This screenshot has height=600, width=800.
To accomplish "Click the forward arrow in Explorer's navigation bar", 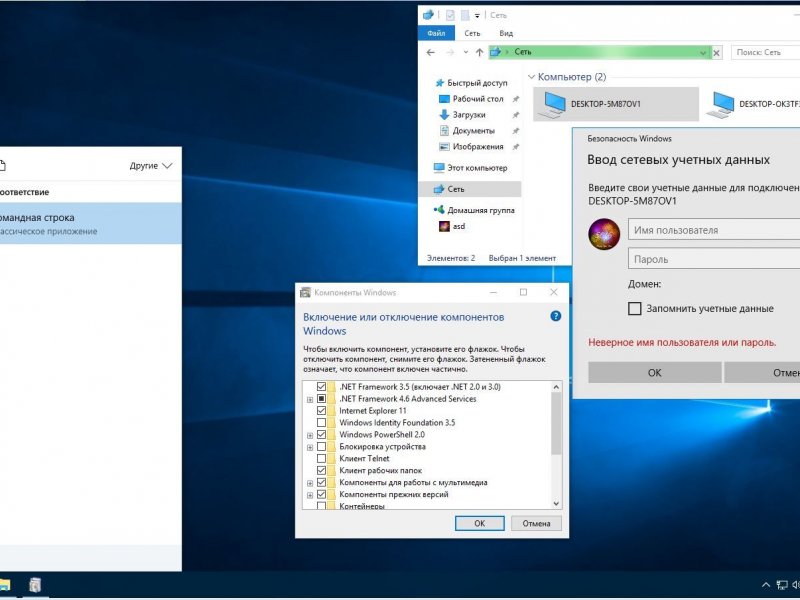I will click(450, 52).
